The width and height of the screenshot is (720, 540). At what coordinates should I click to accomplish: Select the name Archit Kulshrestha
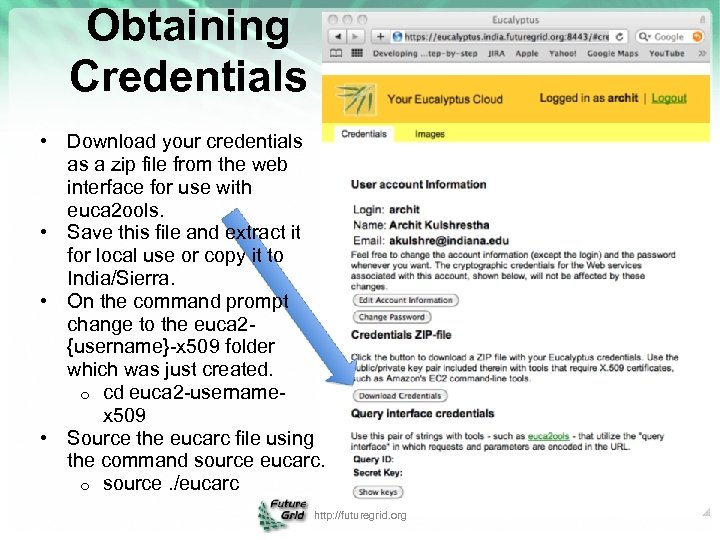click(439, 225)
